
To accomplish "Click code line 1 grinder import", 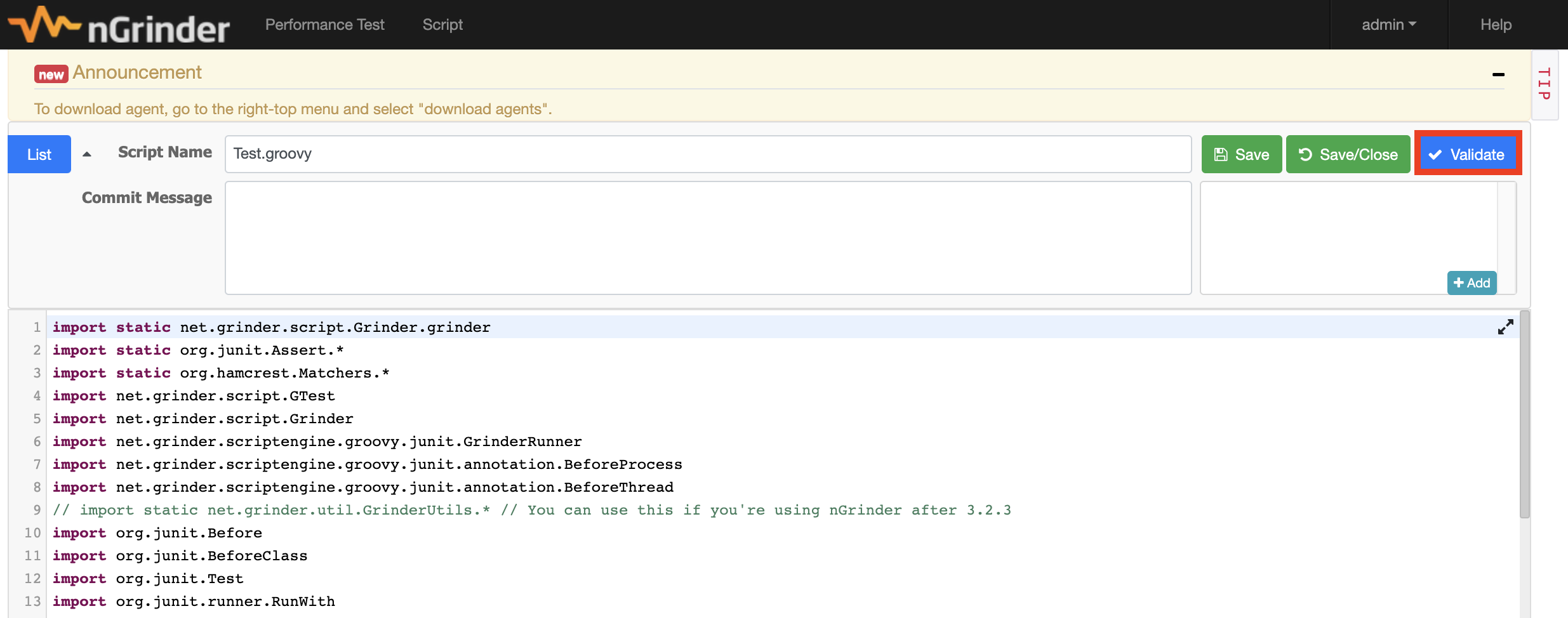I will point(271,327).
